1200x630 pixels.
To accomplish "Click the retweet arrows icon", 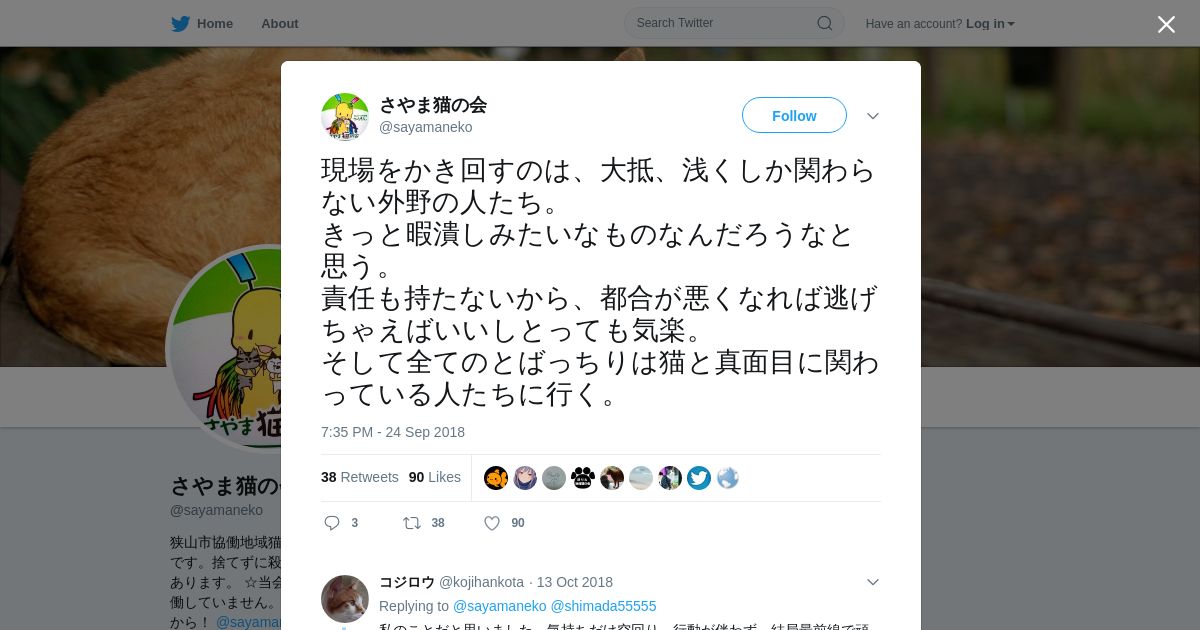I will point(411,523).
